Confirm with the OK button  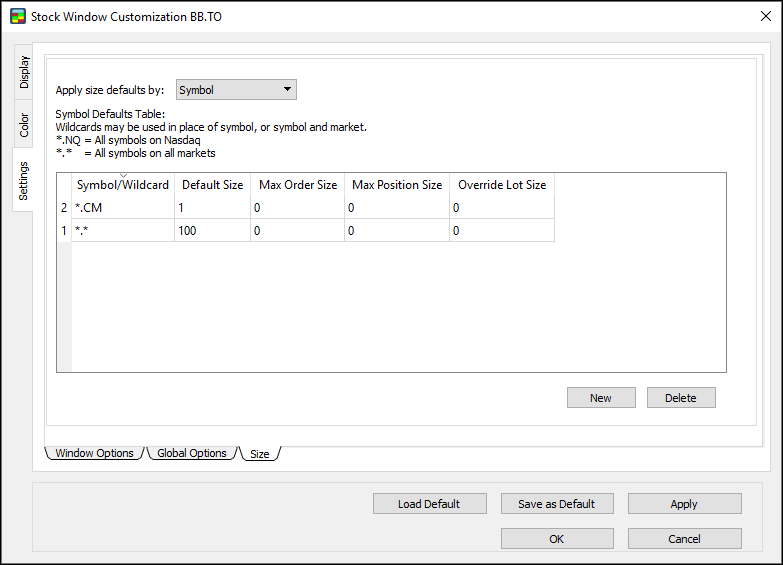point(556,539)
